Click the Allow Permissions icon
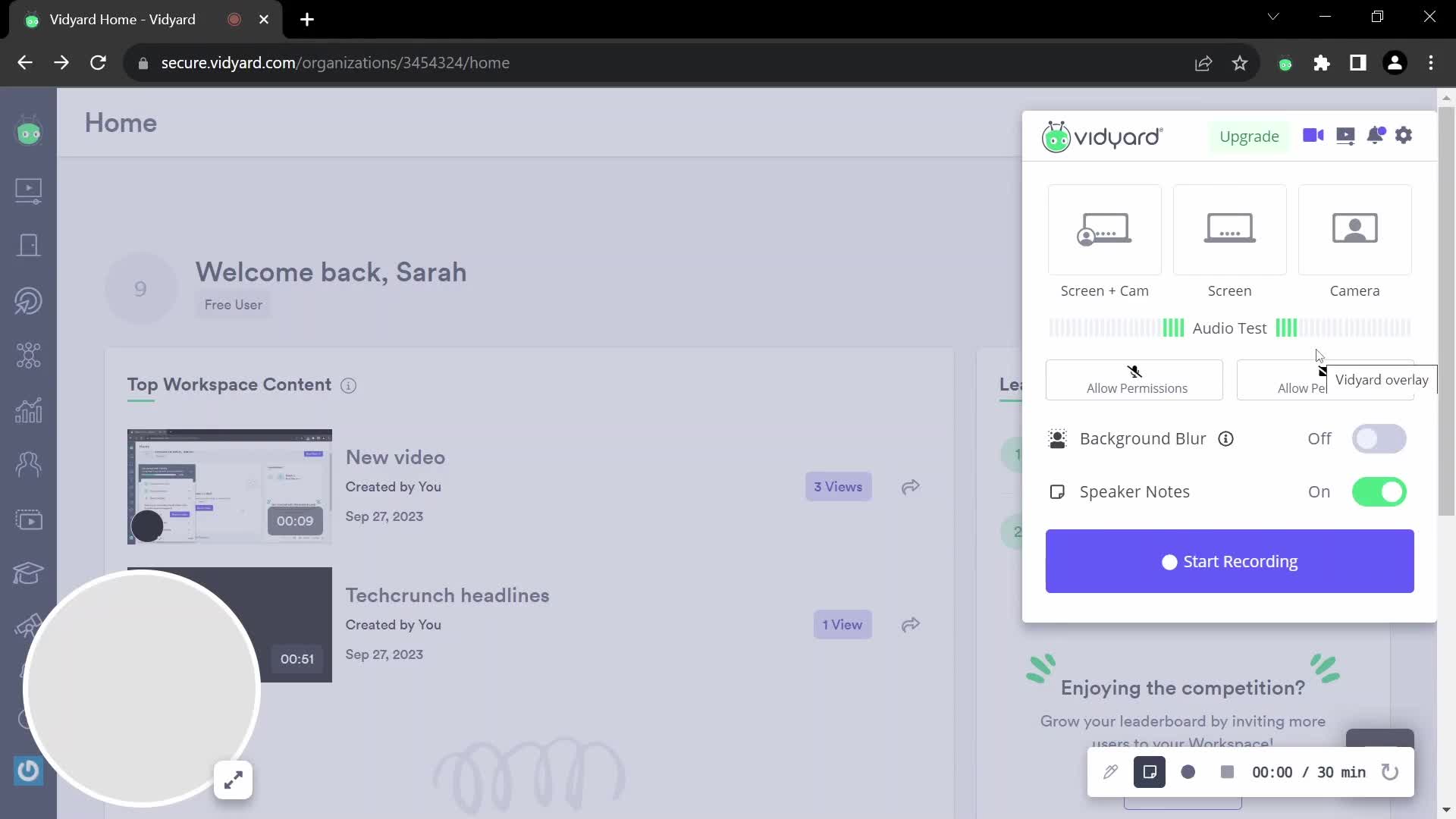 [1135, 371]
